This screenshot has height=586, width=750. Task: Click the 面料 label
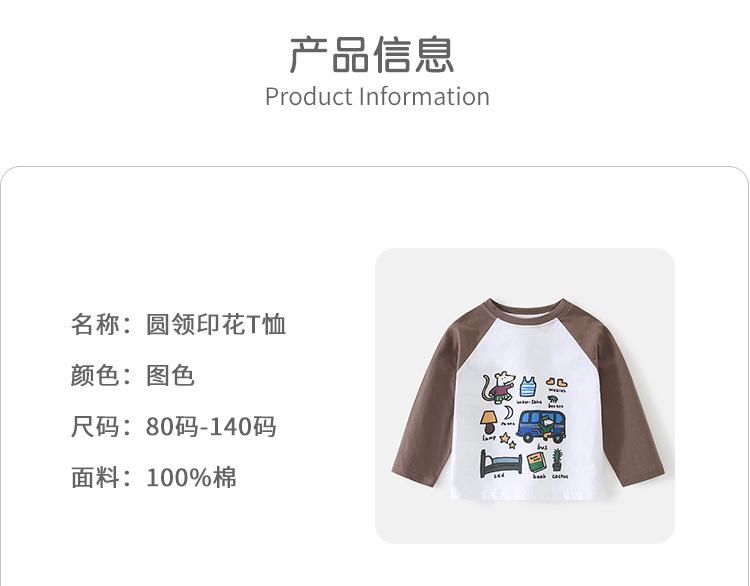(x=95, y=477)
